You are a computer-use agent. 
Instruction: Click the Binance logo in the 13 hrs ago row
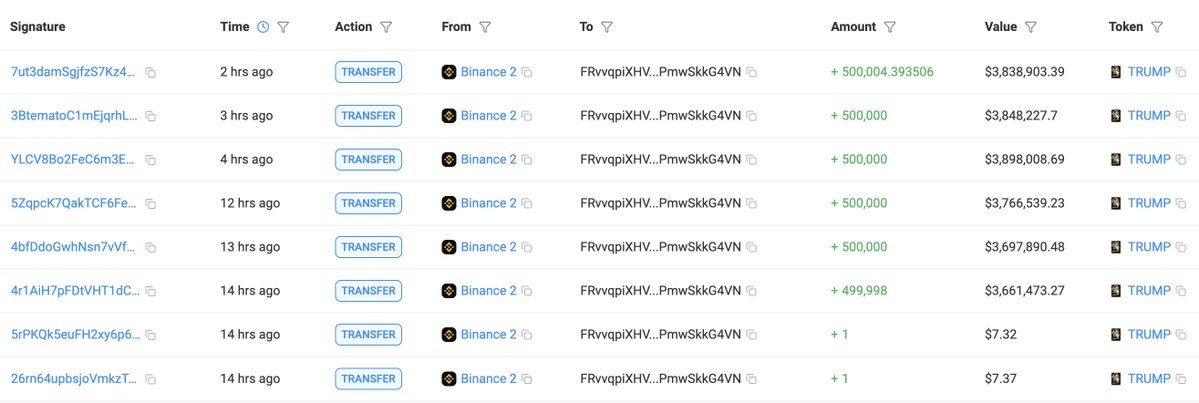(449, 247)
